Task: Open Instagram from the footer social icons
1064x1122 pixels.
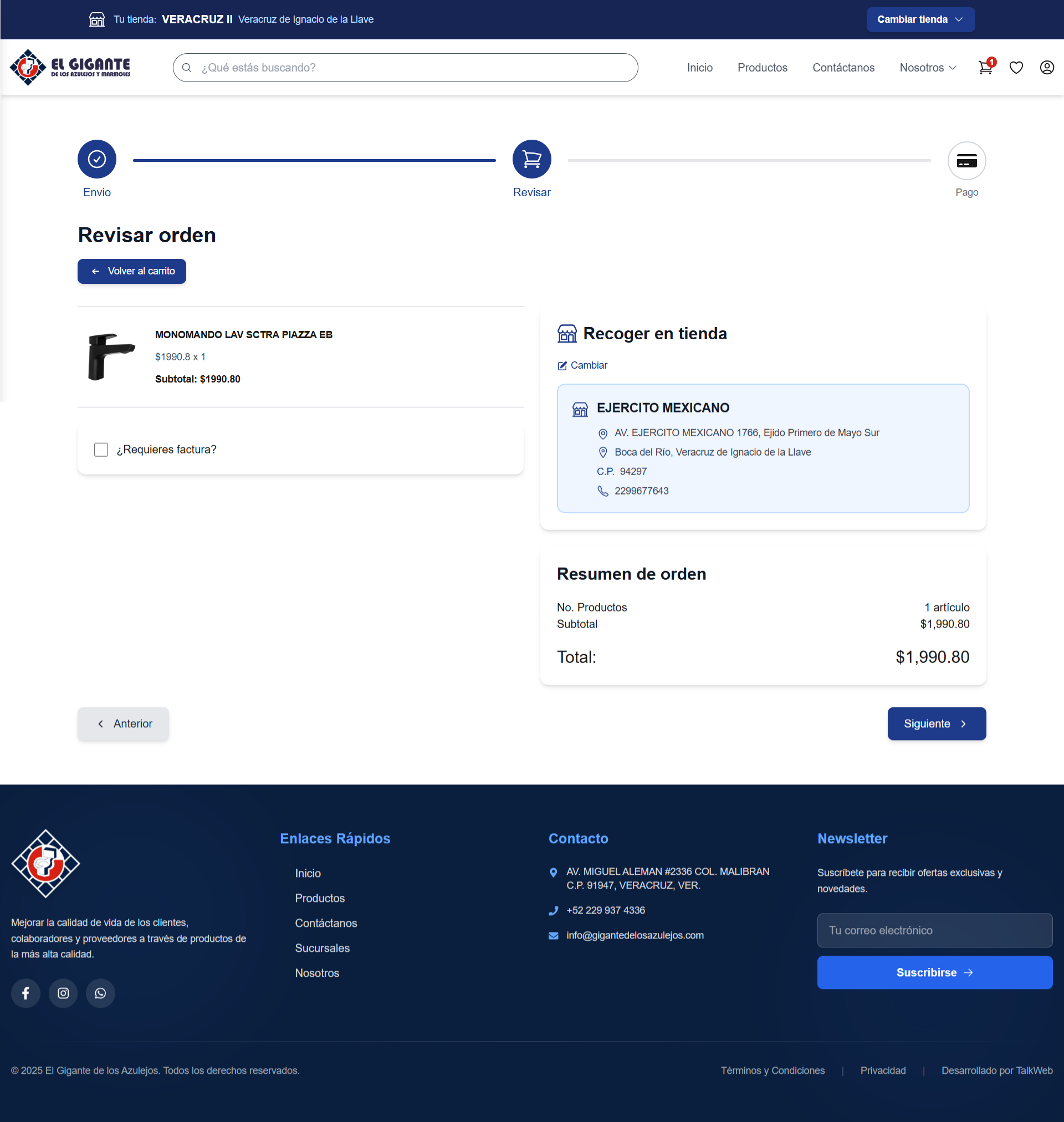Action: [63, 993]
